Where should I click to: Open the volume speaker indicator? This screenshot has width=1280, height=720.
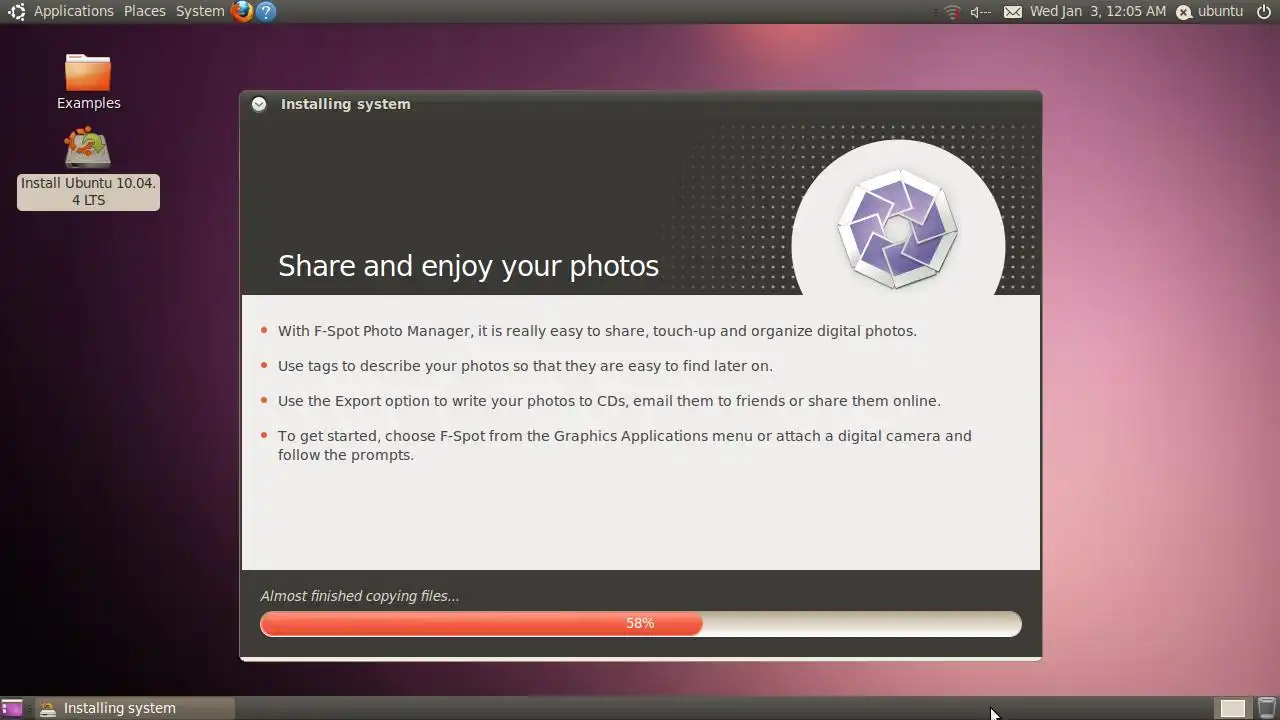tap(980, 12)
